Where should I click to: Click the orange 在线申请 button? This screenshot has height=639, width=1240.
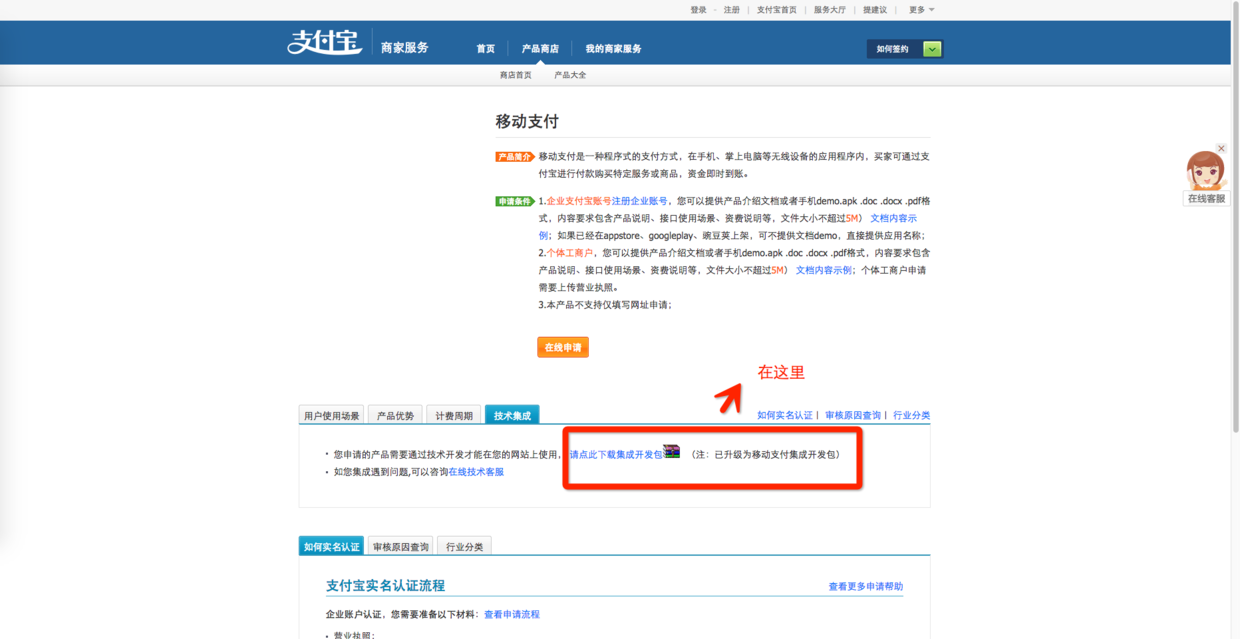563,347
